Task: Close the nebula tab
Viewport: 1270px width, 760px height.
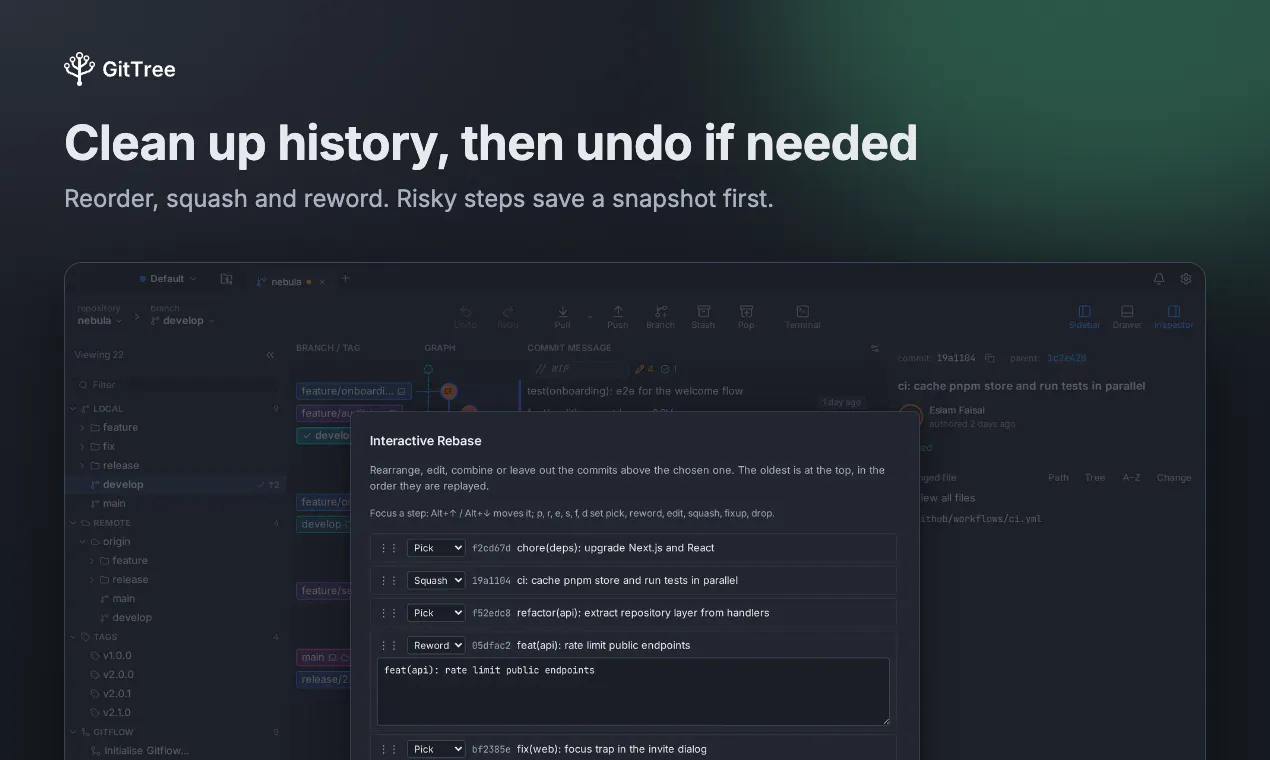Action: [321, 282]
